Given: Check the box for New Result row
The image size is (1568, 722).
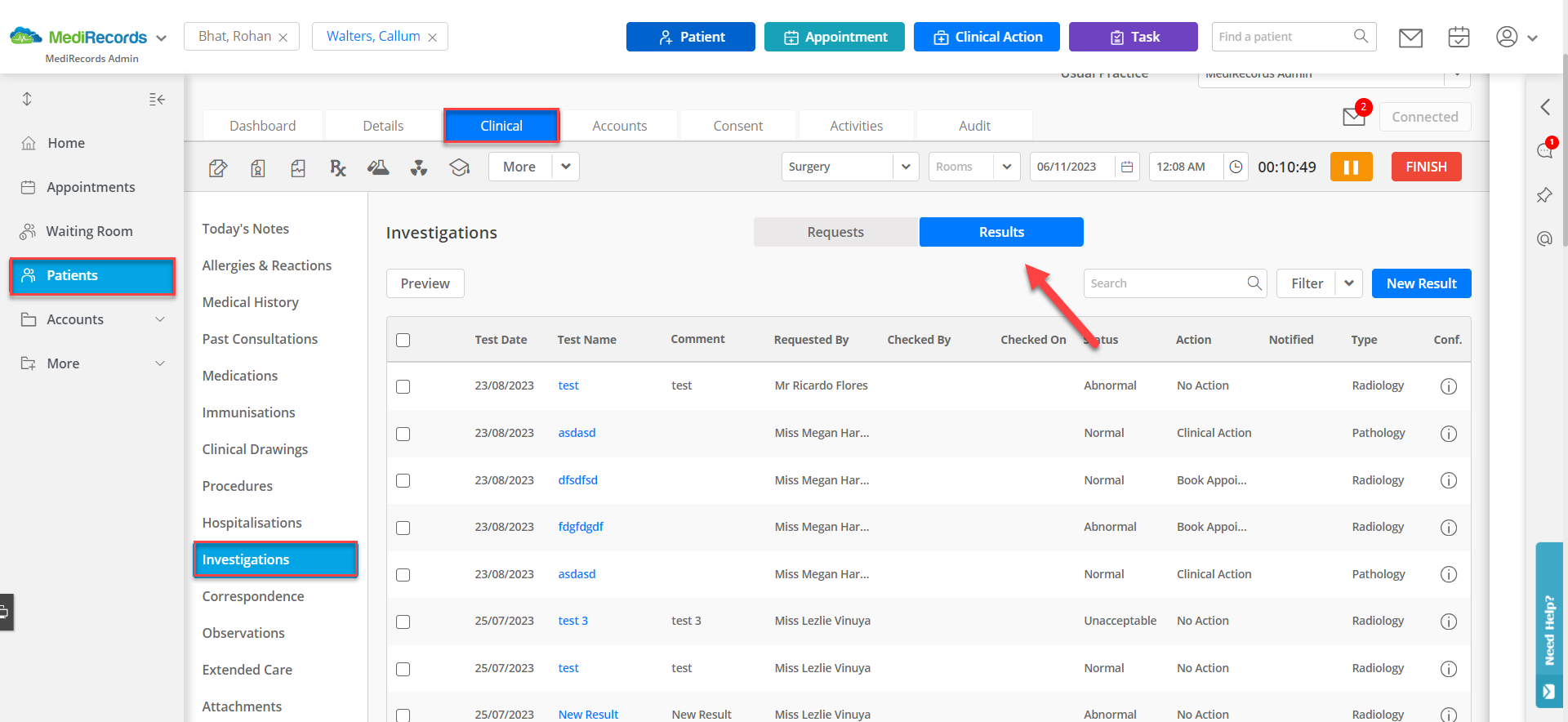Looking at the screenshot, I should coord(403,715).
